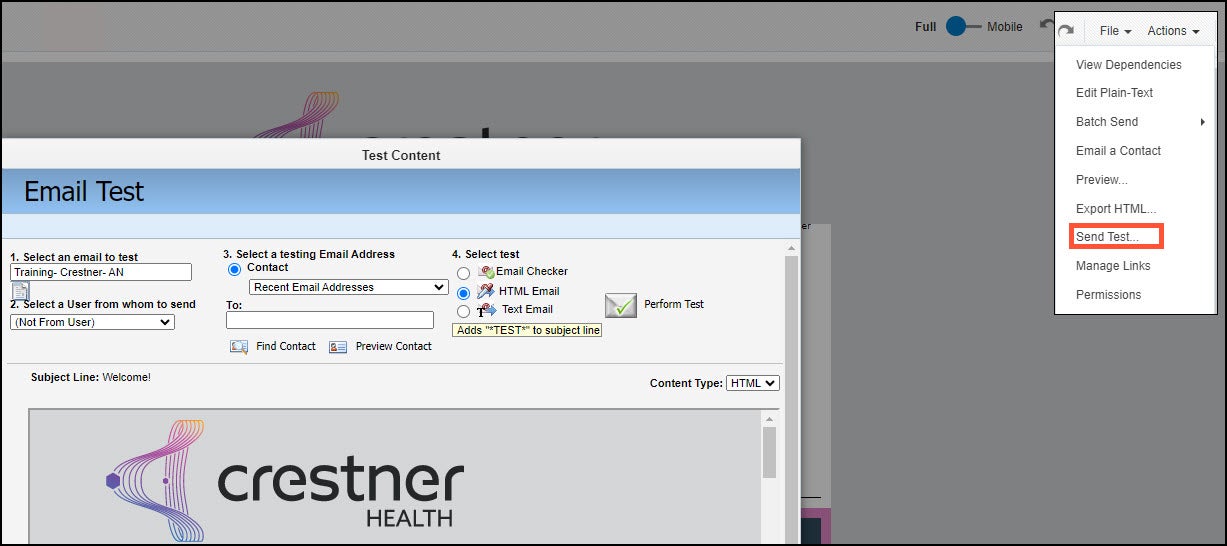
Task: Open the File menu
Action: pyautogui.click(x=1114, y=31)
